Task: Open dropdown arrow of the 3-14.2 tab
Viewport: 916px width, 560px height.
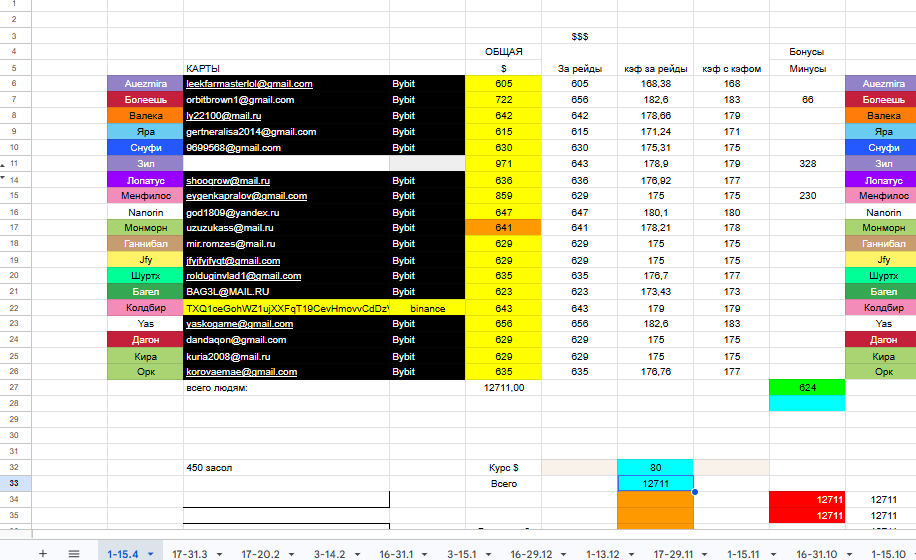Action: coord(358,554)
